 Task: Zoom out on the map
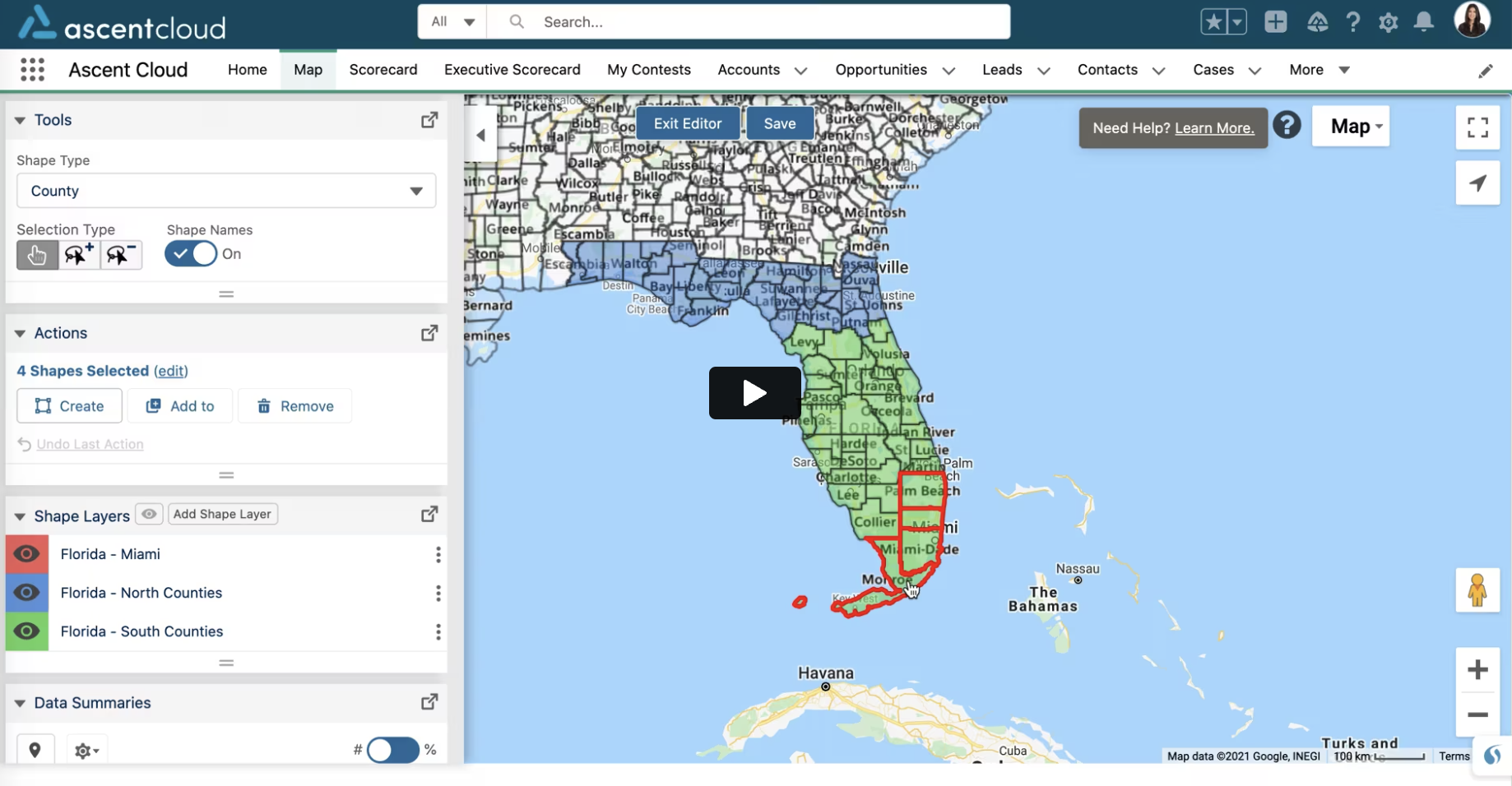click(x=1477, y=714)
